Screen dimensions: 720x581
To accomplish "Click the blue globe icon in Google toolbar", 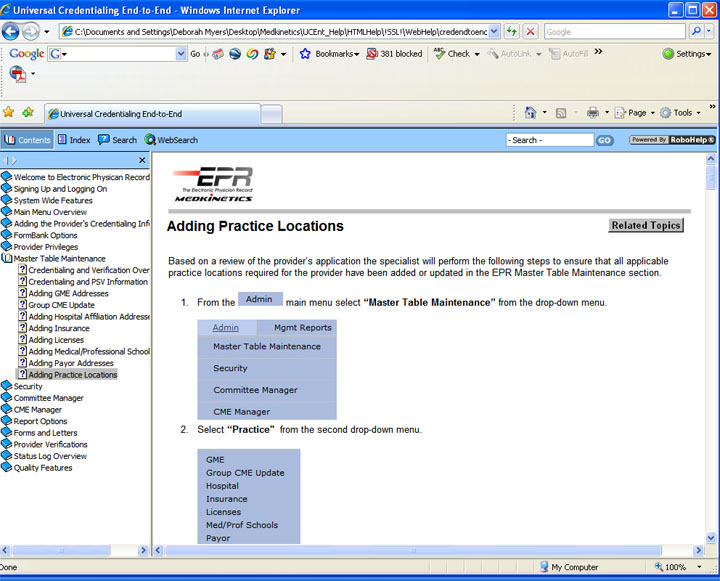I will point(235,54).
